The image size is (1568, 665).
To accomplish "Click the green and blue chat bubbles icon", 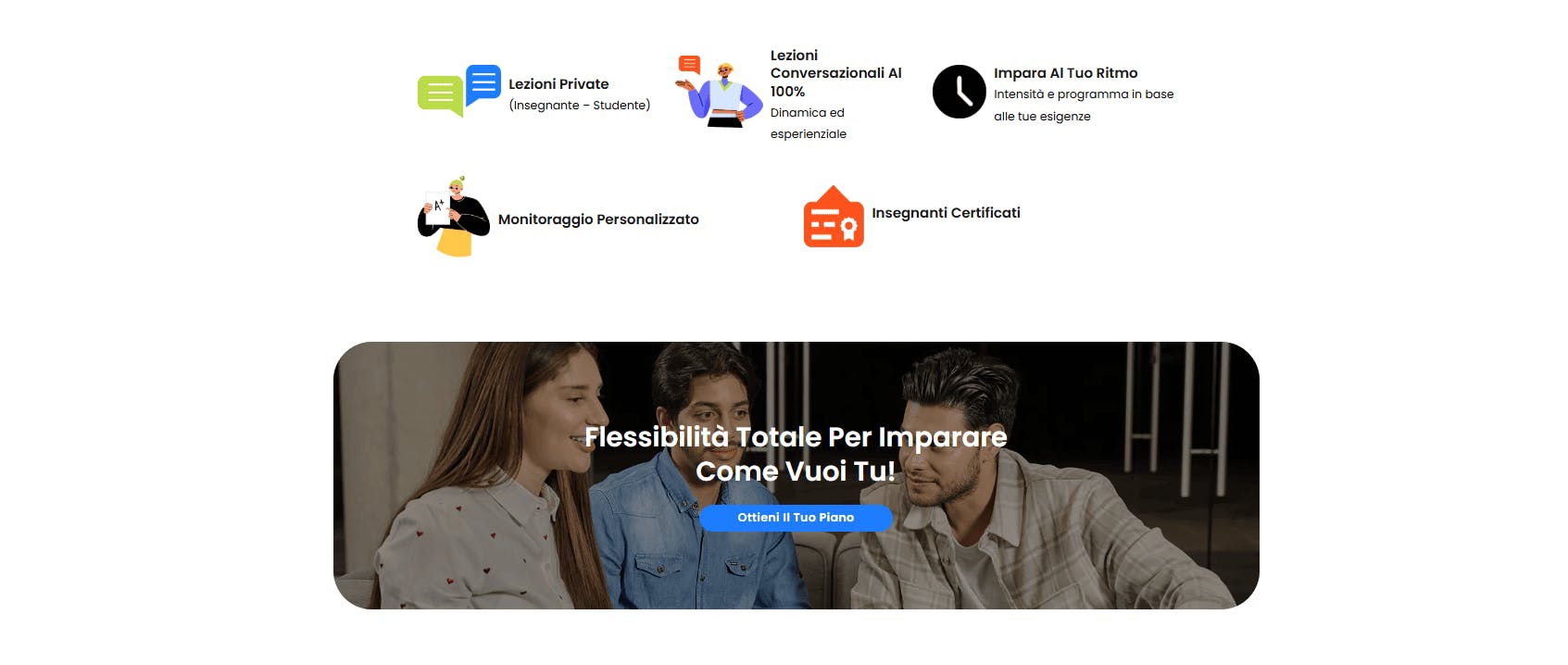I will [458, 91].
